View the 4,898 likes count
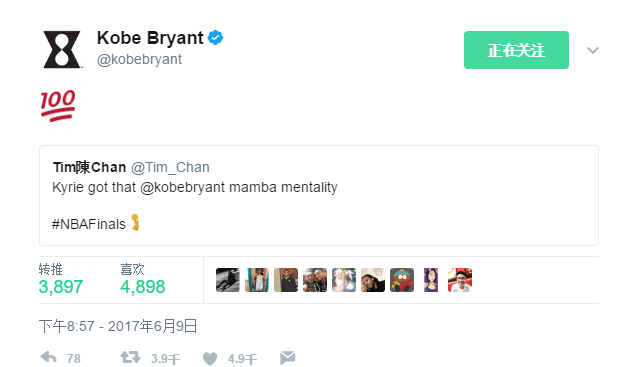 coord(142,287)
